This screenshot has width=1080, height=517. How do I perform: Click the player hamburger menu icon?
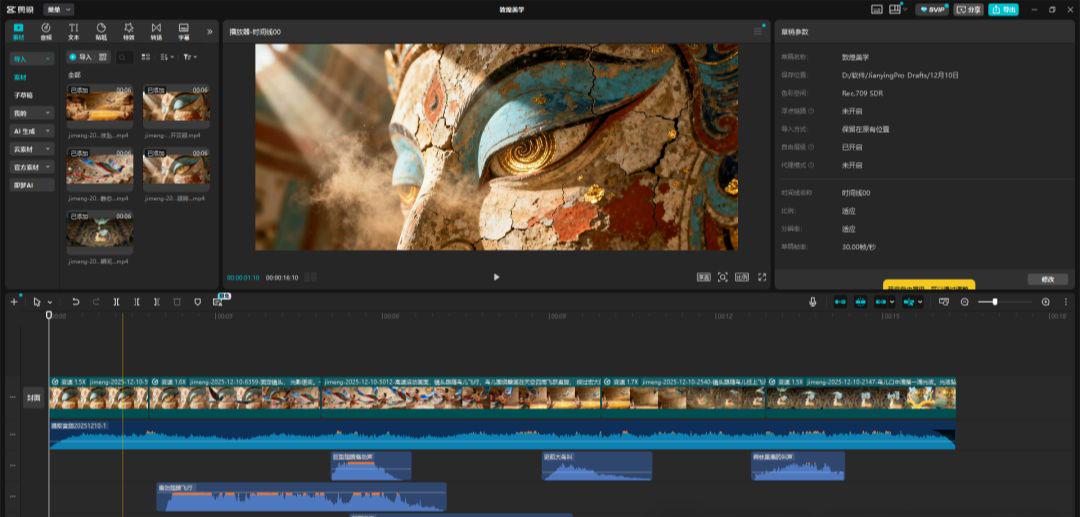[x=758, y=32]
